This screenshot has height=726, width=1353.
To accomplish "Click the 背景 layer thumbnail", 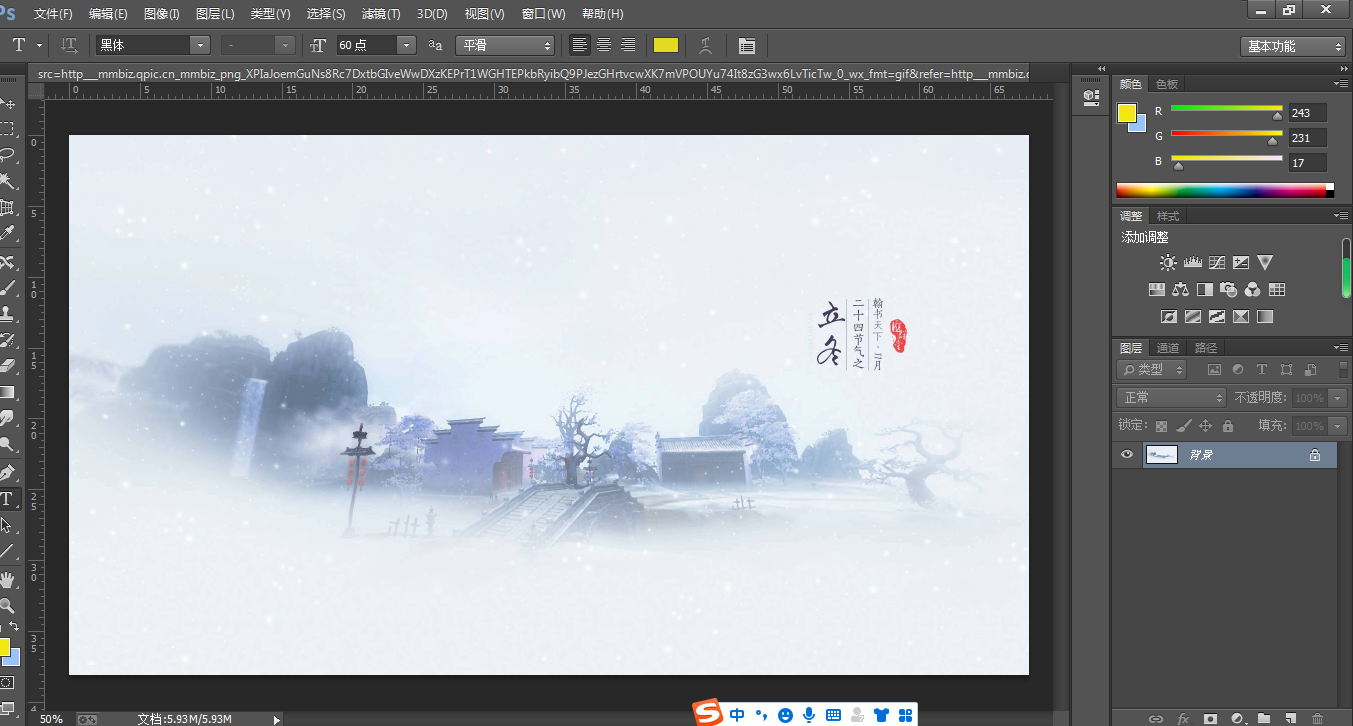I will tap(1161, 455).
